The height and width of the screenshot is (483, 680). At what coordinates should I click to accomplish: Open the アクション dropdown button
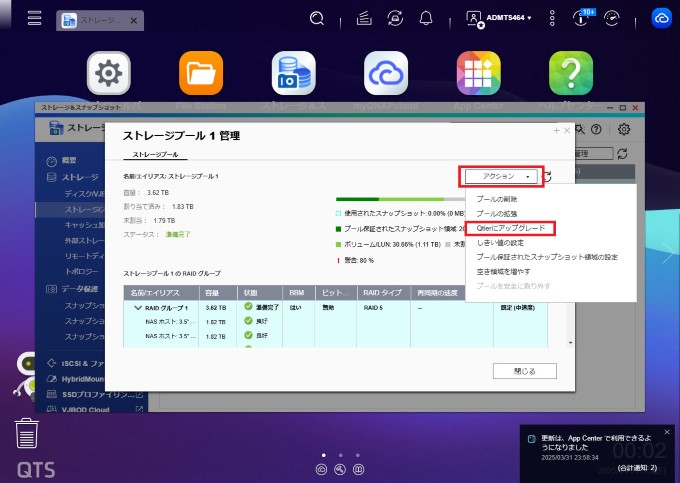(501, 176)
